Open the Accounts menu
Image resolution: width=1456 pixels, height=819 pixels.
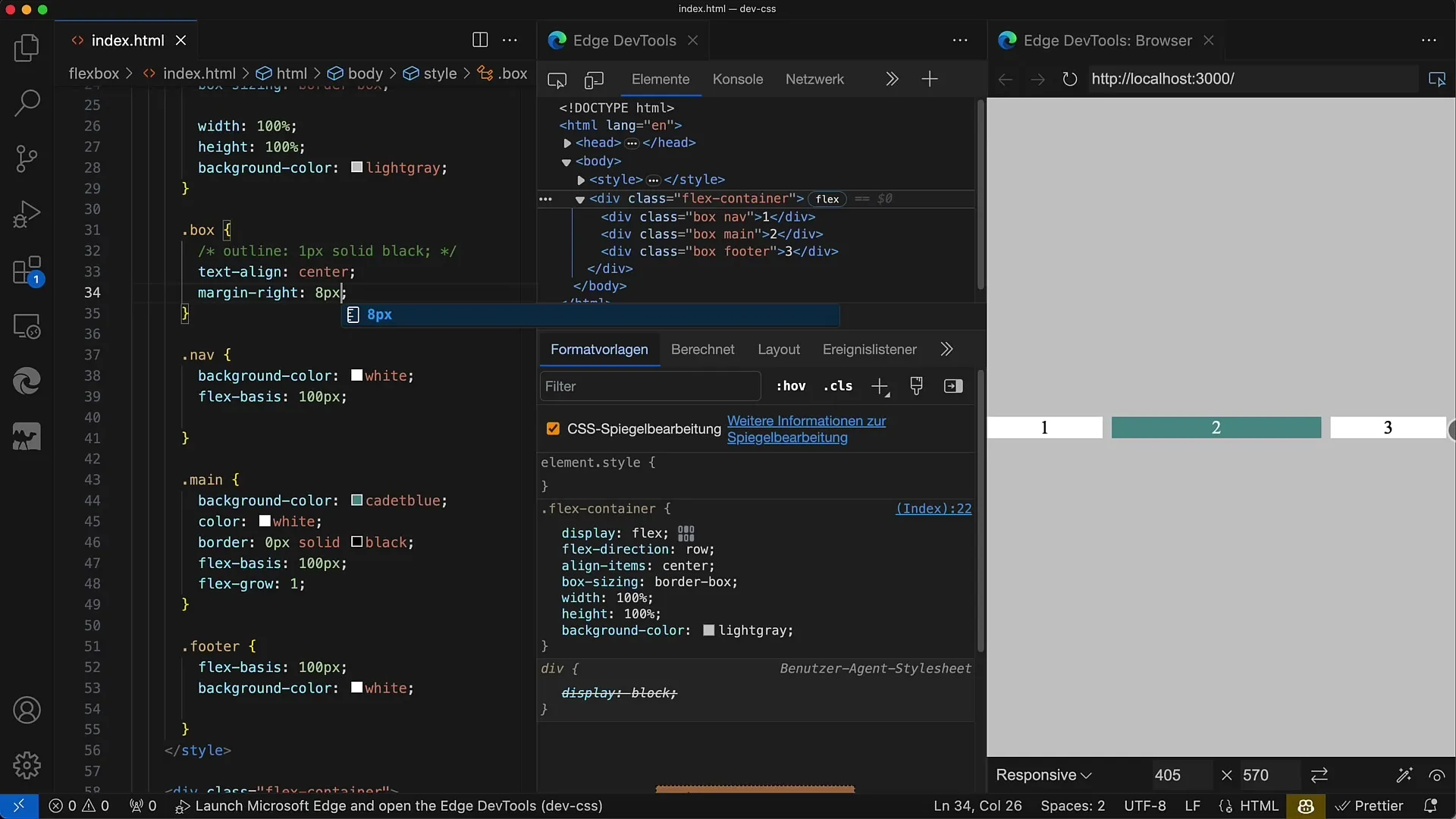point(27,711)
